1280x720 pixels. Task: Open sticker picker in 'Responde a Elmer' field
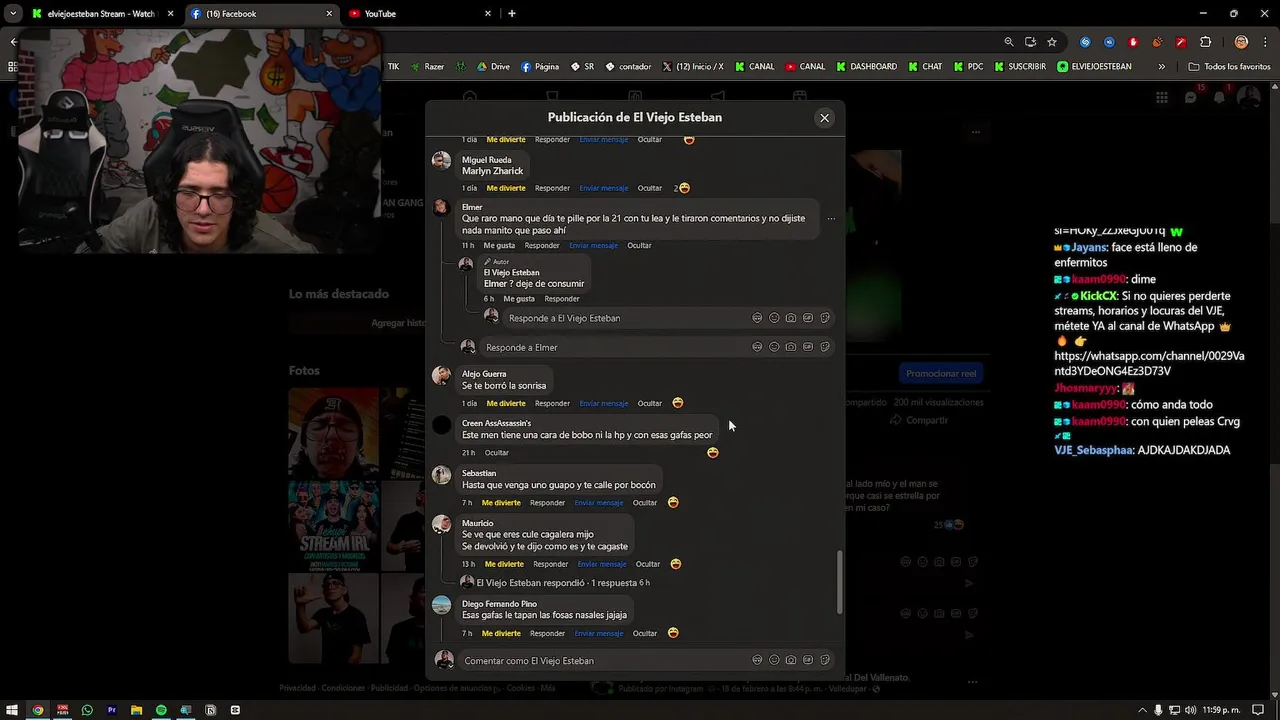[x=825, y=347]
